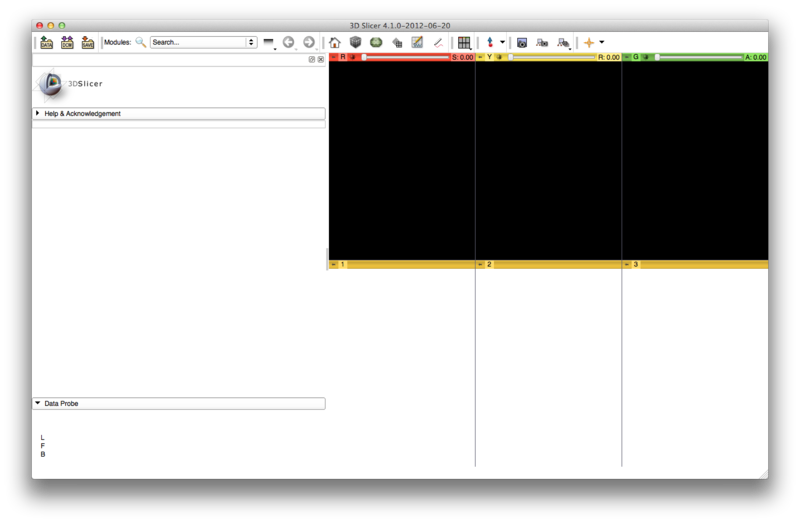Image resolution: width=800 pixels, height=523 pixels.
Task: Toggle link icon in Green slice bar
Action: (646, 58)
